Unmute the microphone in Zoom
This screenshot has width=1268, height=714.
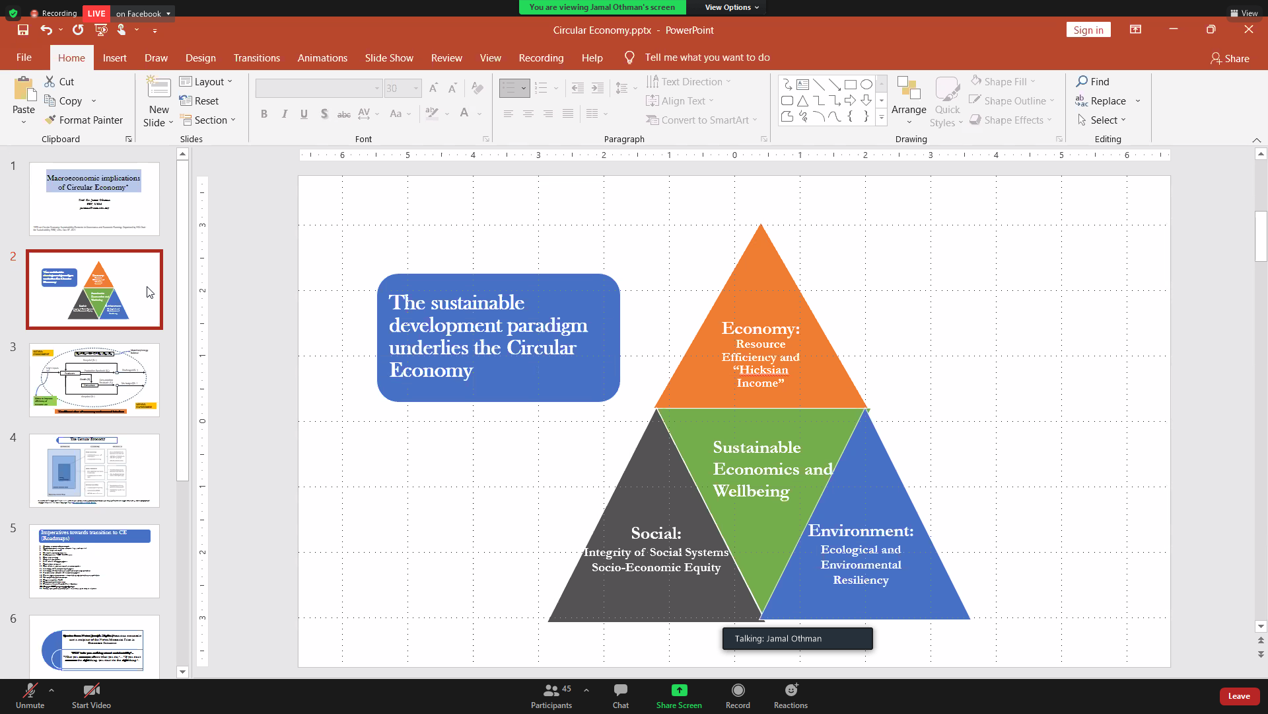pyautogui.click(x=30, y=695)
